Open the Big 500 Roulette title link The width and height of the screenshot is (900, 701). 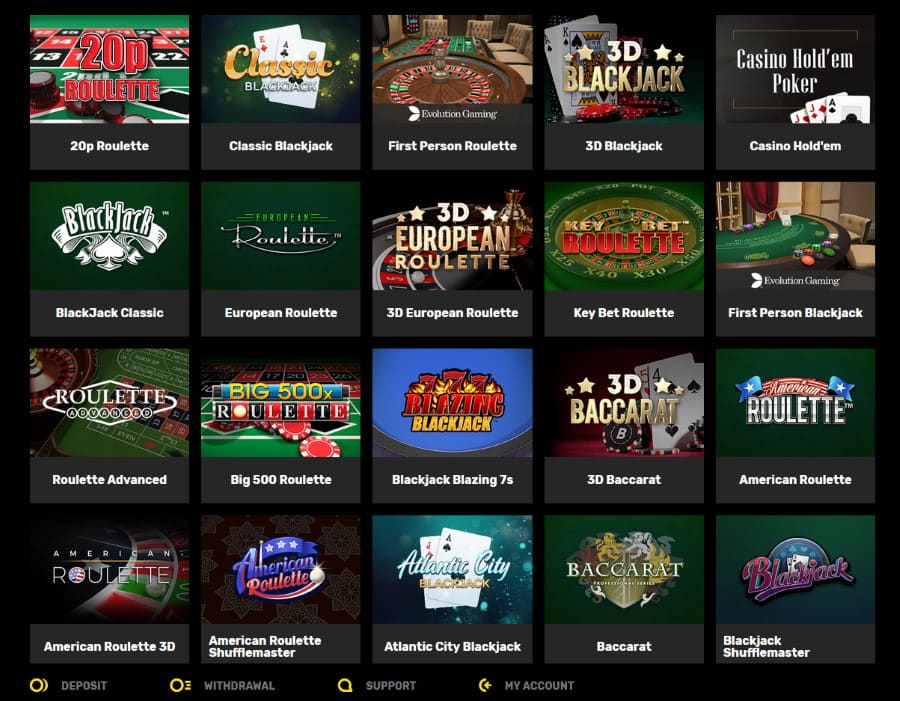(281, 479)
